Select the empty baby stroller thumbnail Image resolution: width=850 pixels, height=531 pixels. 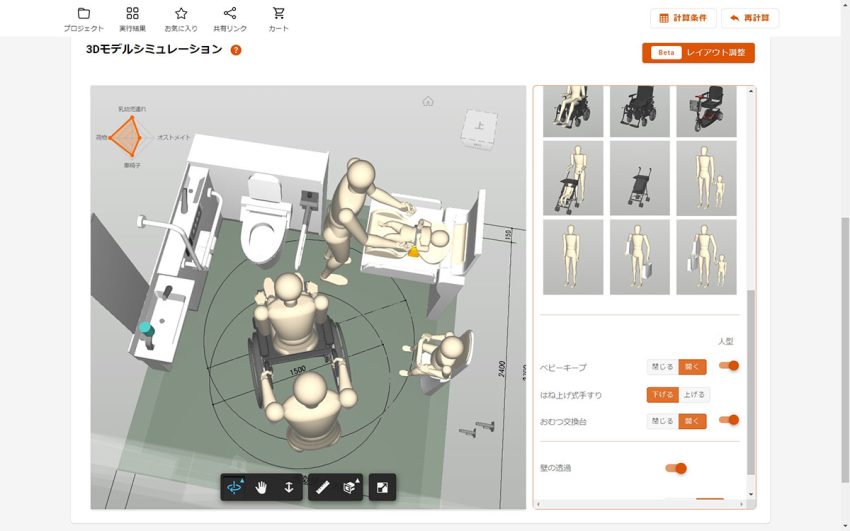tap(639, 177)
